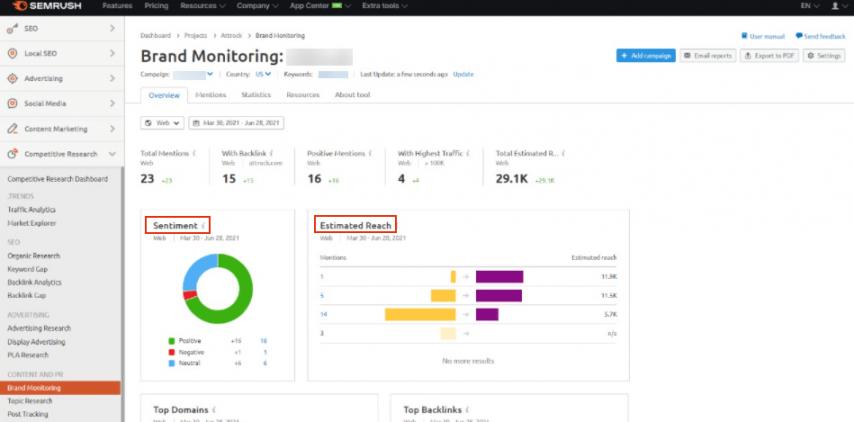The width and height of the screenshot is (854, 422).
Task: Select Brand Monitoring in sidebar
Action: pos(60,388)
